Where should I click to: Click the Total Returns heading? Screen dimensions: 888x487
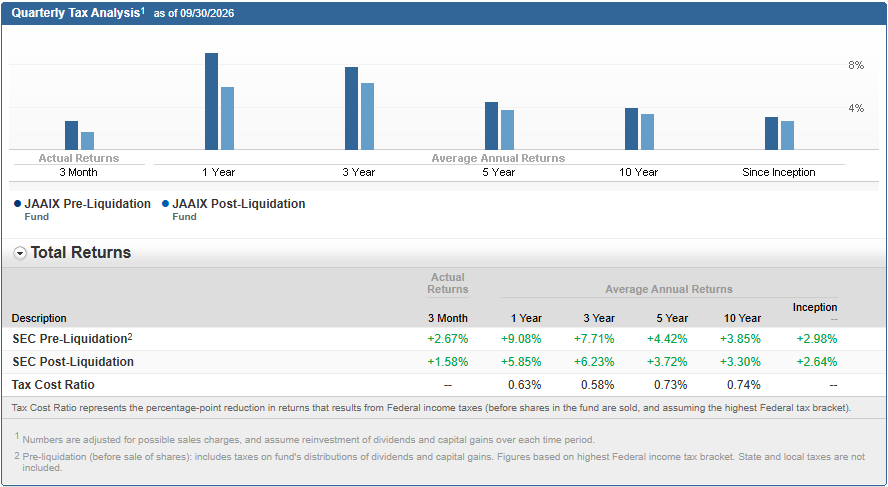tap(80, 253)
